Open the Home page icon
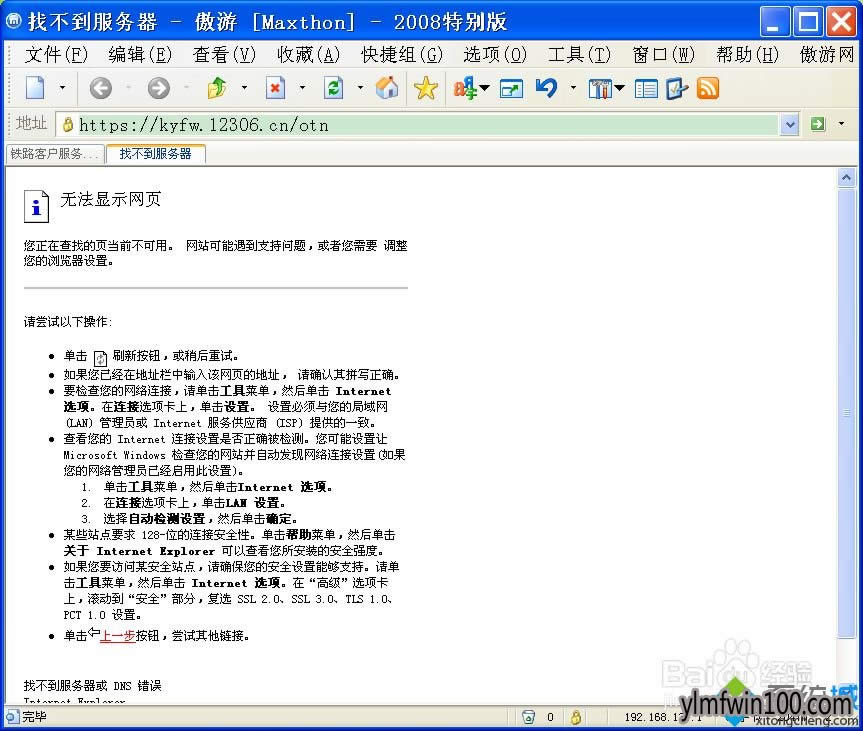 click(x=386, y=88)
